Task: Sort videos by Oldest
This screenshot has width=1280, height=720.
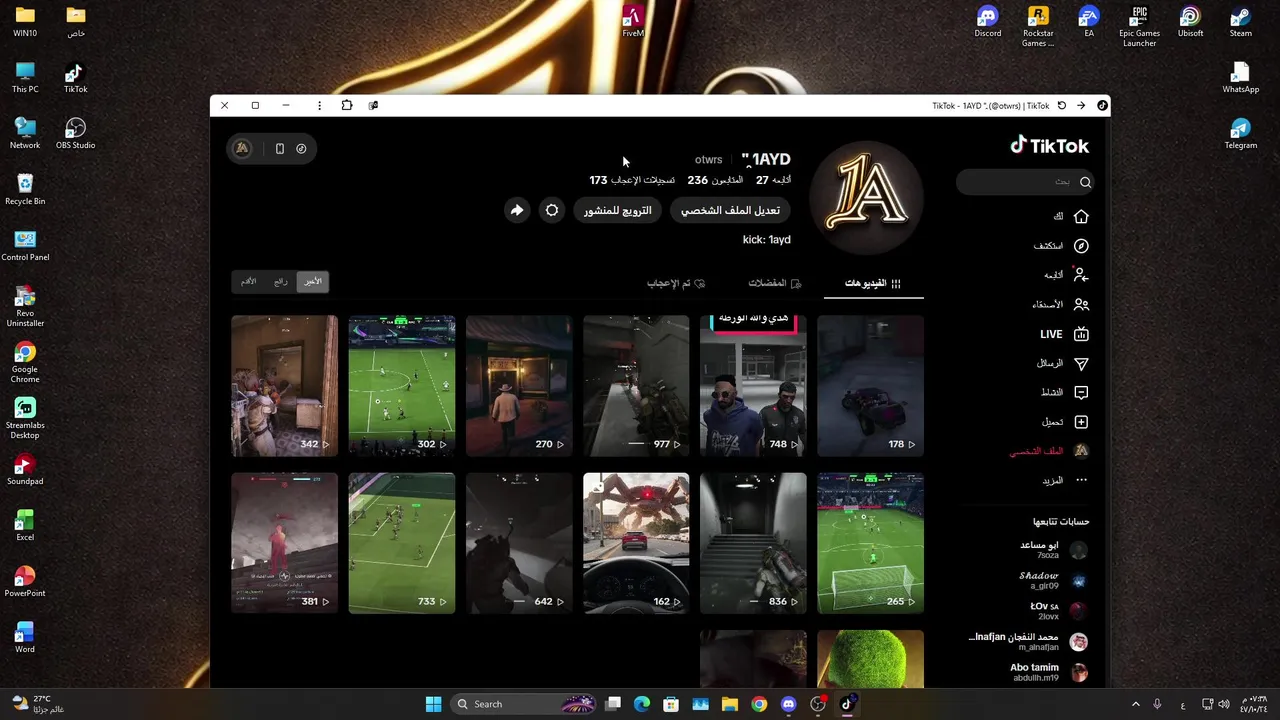Action: 248,282
